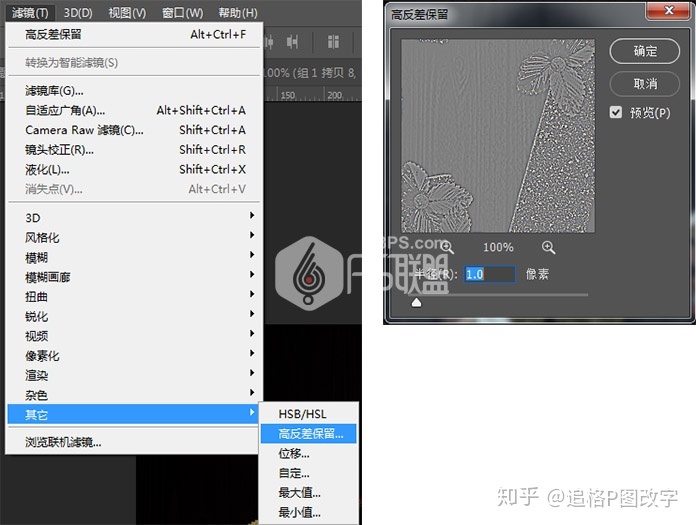
Task: Zoom in the dialog preview
Action: [x=549, y=248]
